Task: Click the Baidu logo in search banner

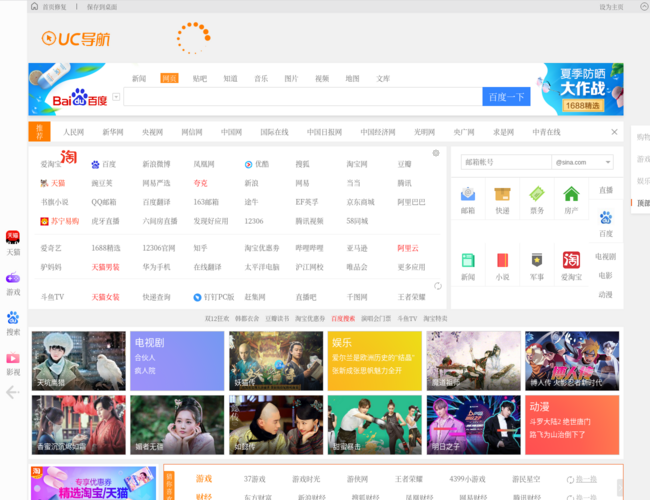Action: (x=80, y=97)
